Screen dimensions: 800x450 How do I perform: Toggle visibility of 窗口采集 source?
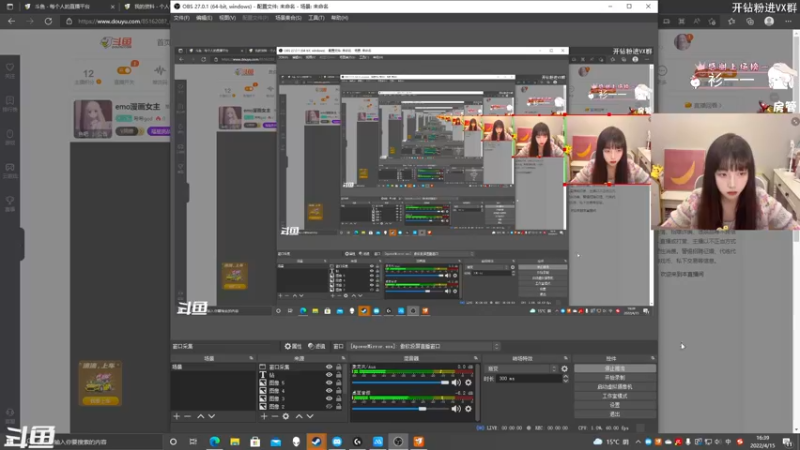[x=329, y=367]
